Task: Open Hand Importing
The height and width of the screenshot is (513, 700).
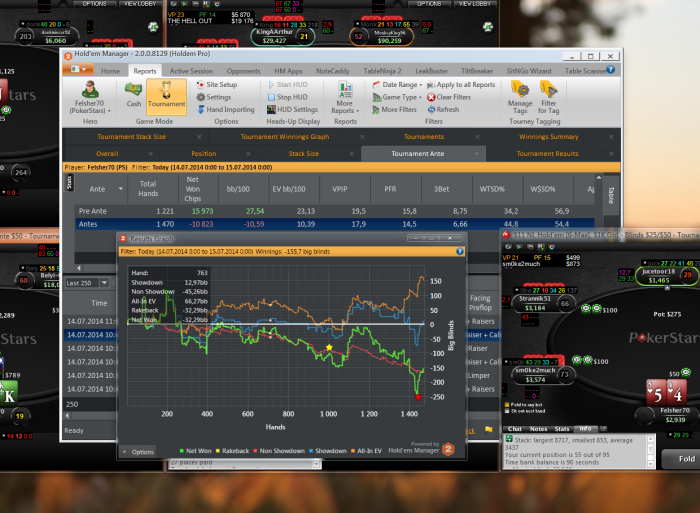Action: [x=225, y=109]
